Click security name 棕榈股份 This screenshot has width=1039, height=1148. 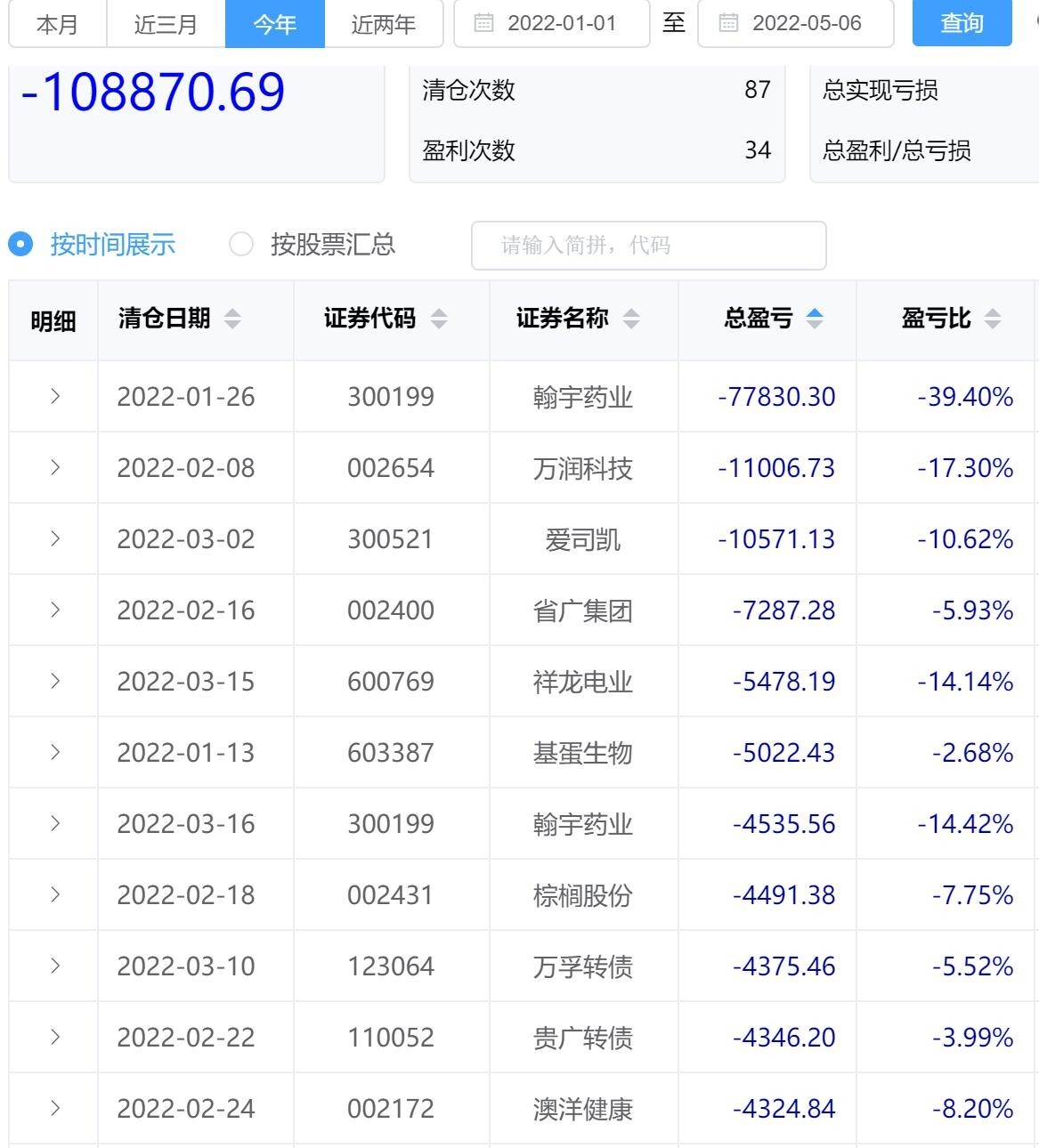point(583,895)
